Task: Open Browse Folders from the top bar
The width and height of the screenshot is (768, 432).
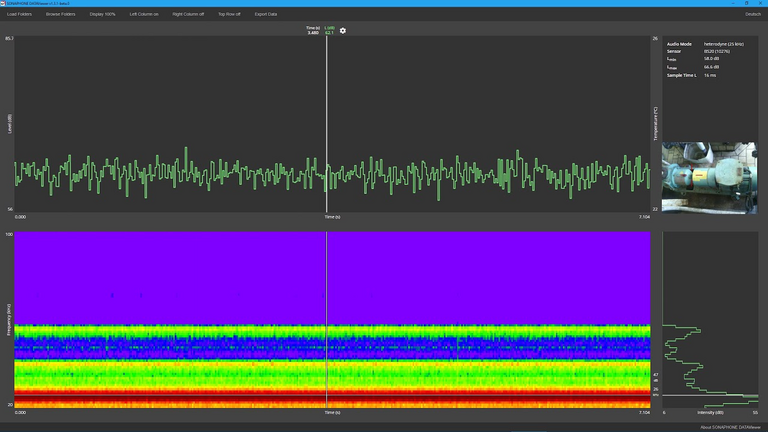Action: tap(60, 14)
